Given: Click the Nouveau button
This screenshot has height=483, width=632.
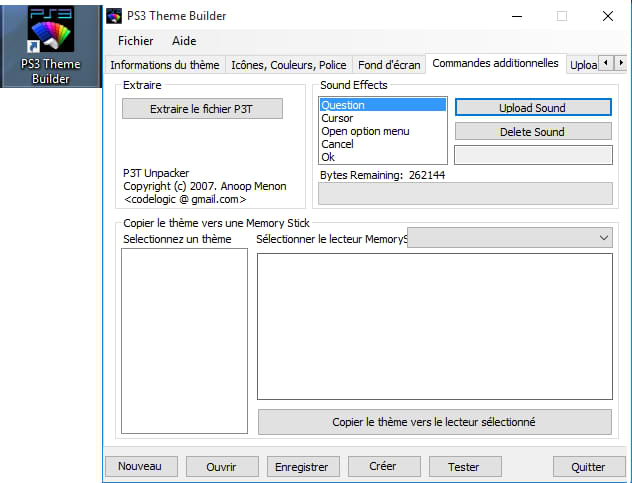Looking at the screenshot, I should coord(141,466).
